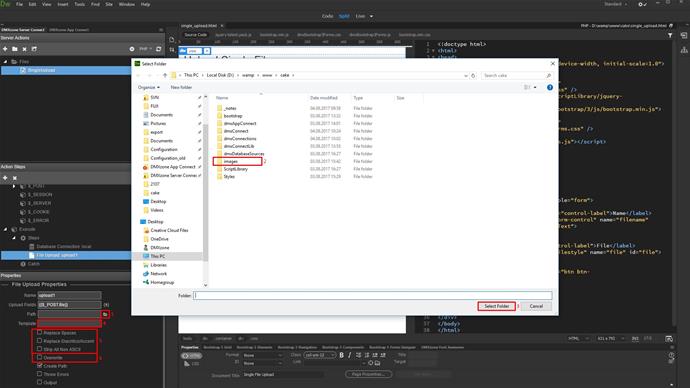Open the address bar history dropdown
This screenshot has width=690, height=388.
466,76
